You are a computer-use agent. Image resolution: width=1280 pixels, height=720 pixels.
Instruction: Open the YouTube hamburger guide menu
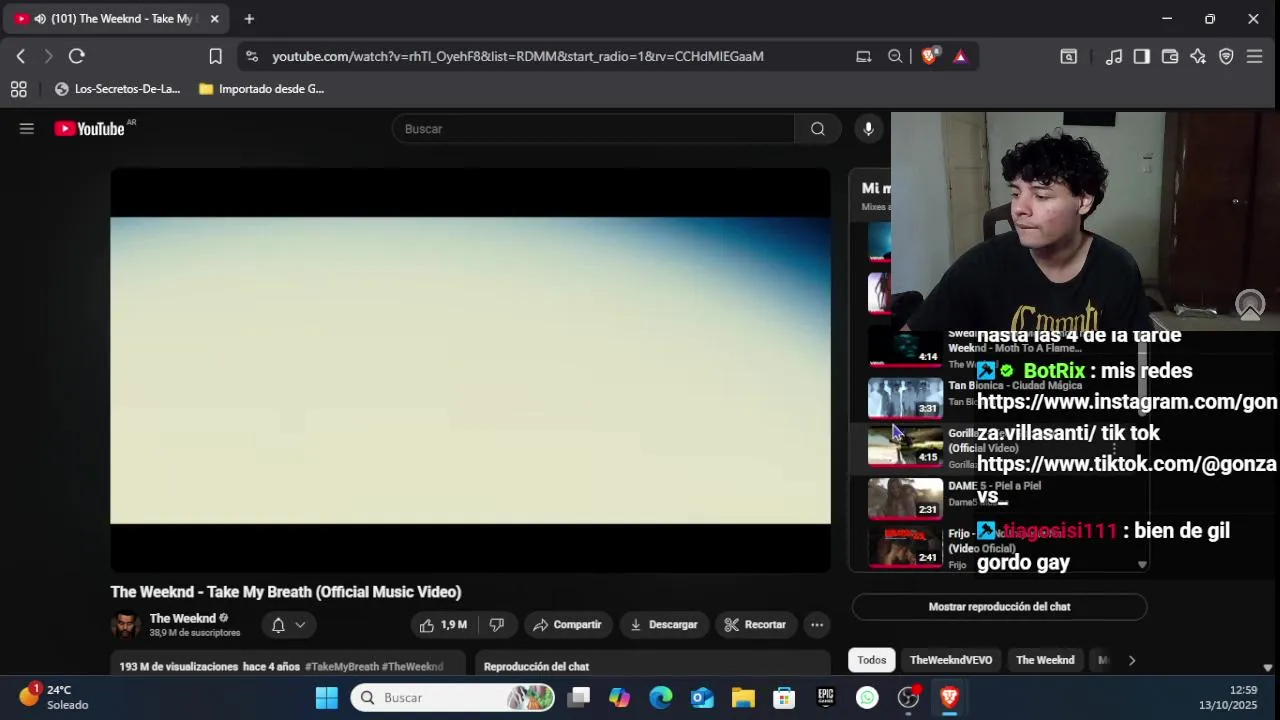coord(27,128)
